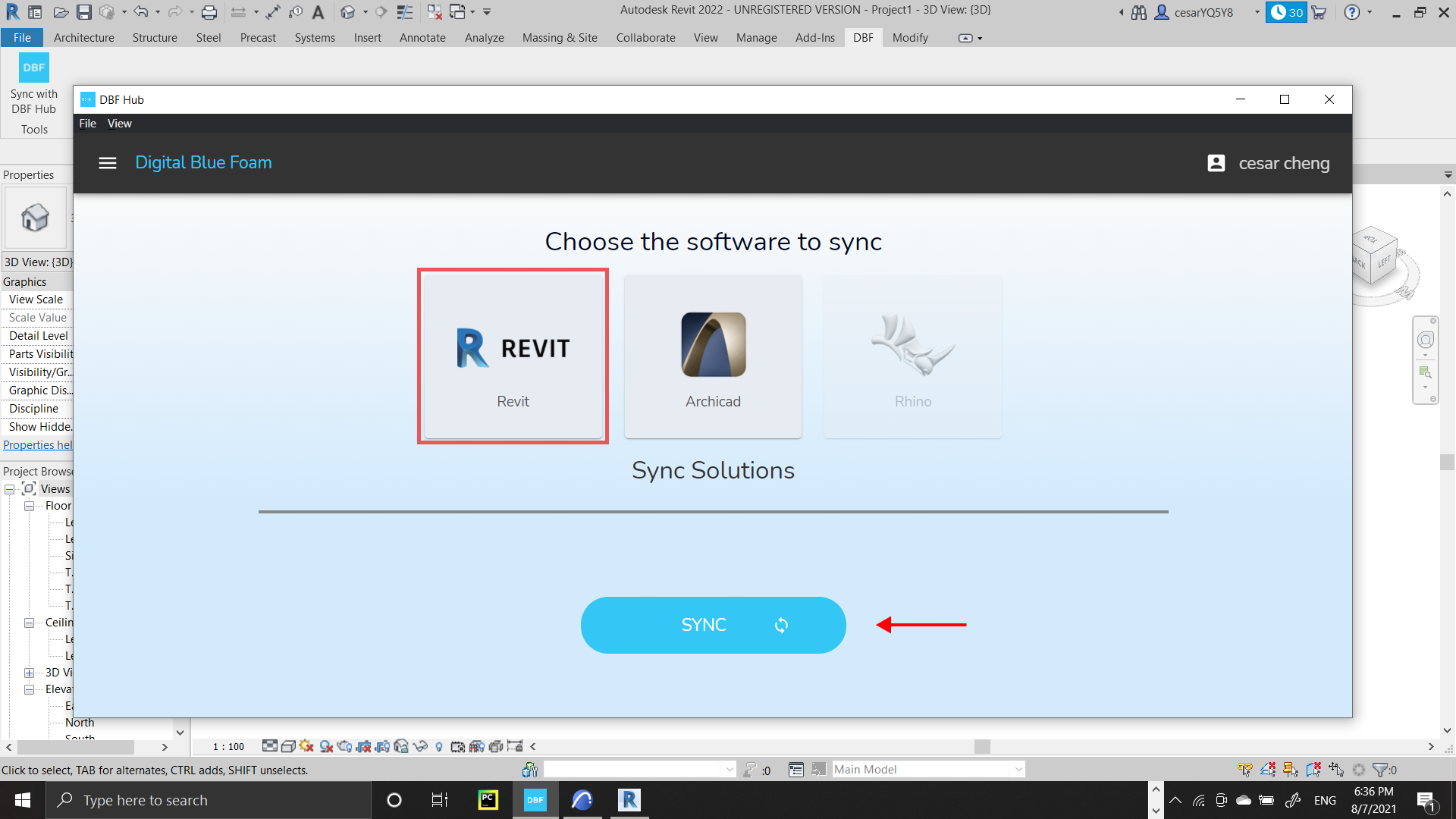Click the DBF app icon on taskbar
Viewport: 1456px width, 819px height.
coord(535,800)
